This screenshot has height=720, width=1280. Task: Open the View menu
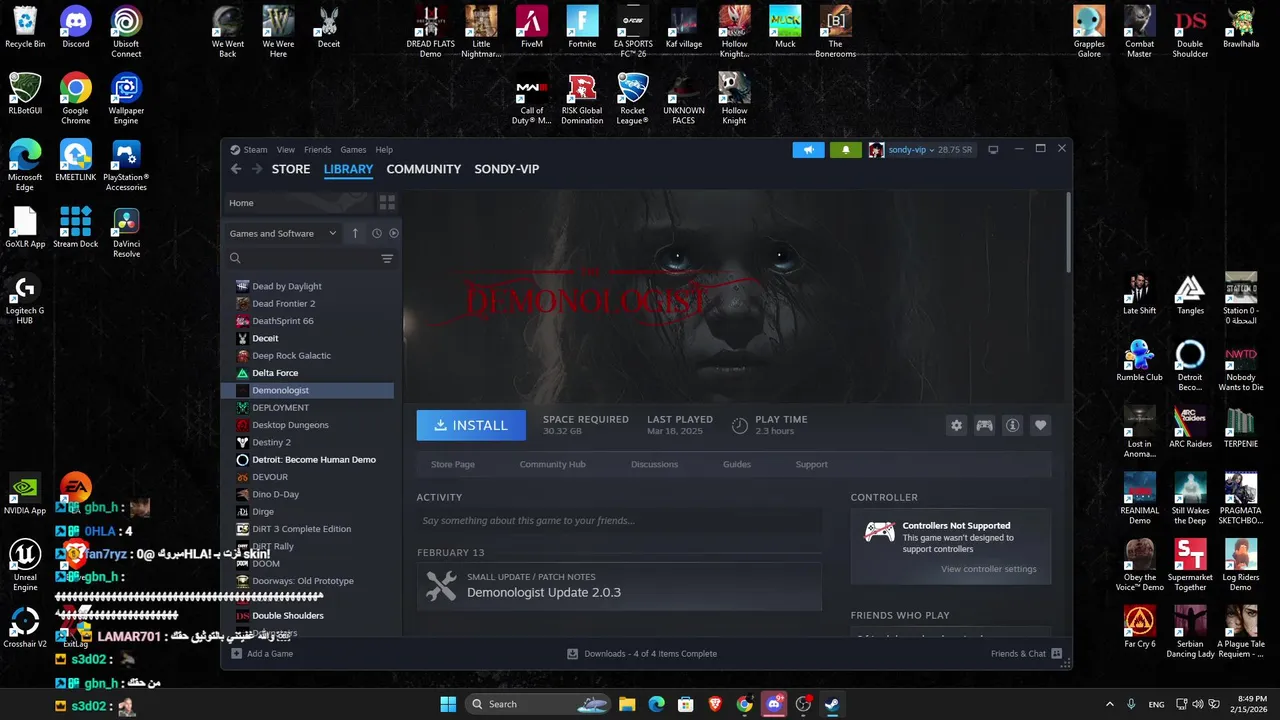point(286,150)
